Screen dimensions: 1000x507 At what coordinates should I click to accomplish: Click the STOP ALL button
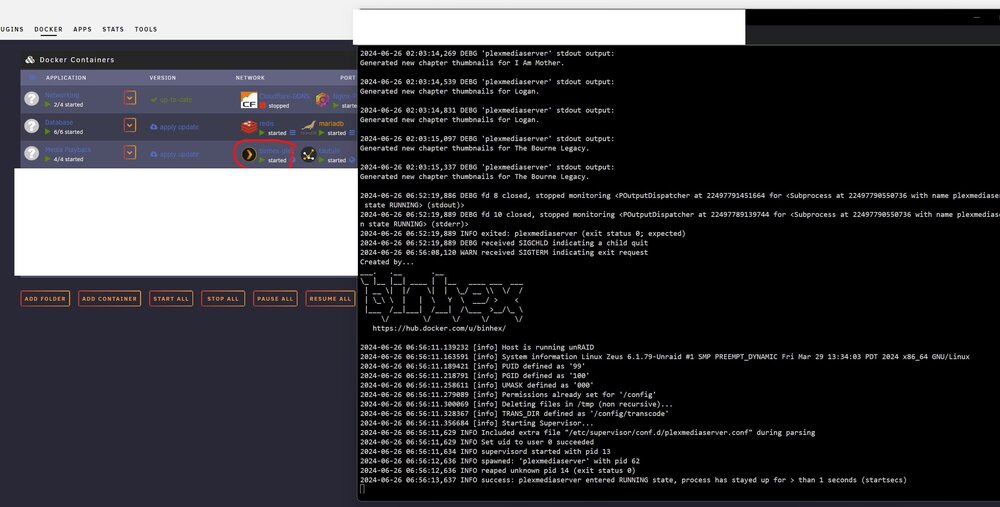point(223,298)
